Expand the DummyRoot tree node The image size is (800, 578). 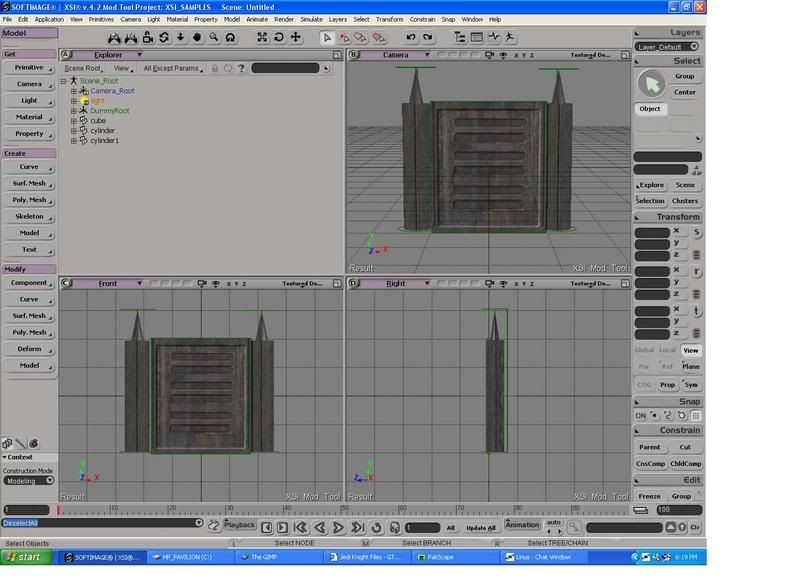tap(73, 111)
